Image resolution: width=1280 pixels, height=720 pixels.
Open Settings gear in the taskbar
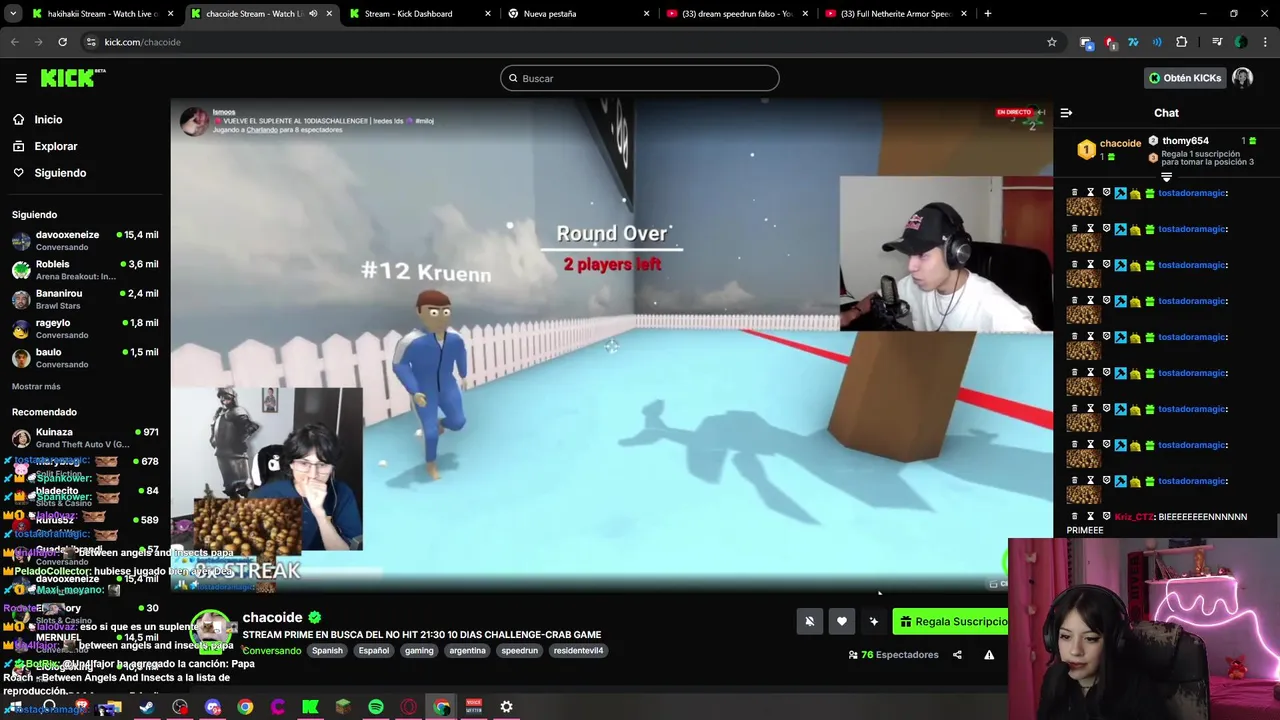coord(507,707)
